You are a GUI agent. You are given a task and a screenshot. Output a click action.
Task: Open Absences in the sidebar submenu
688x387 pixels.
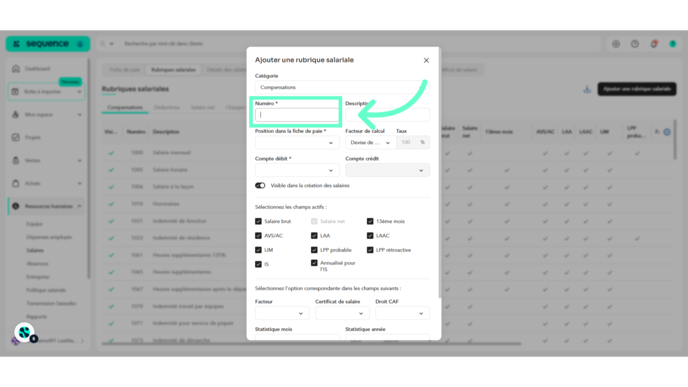37,264
